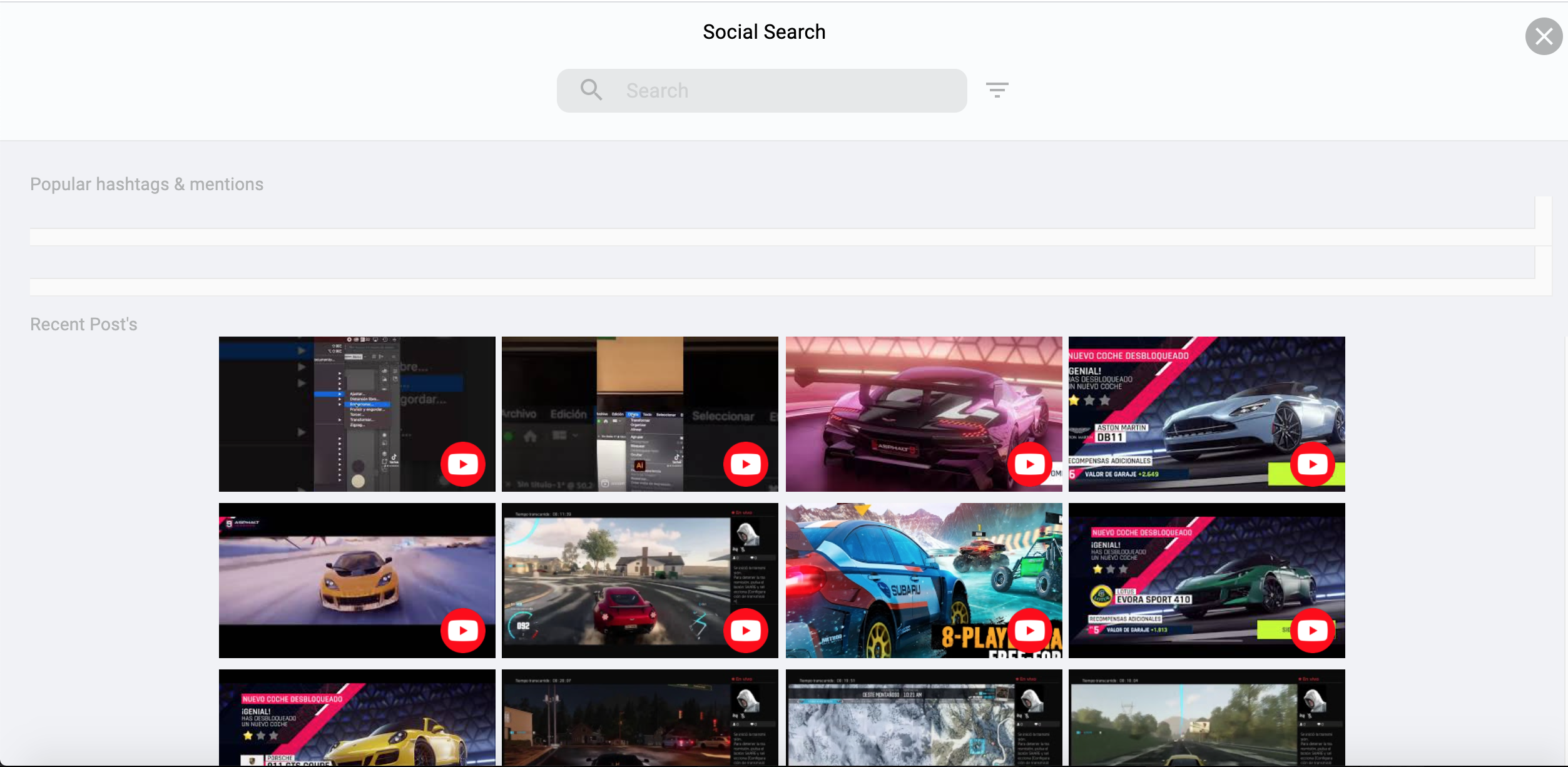Click the Search input field
Viewport: 1568px width, 767px height.
[761, 91]
